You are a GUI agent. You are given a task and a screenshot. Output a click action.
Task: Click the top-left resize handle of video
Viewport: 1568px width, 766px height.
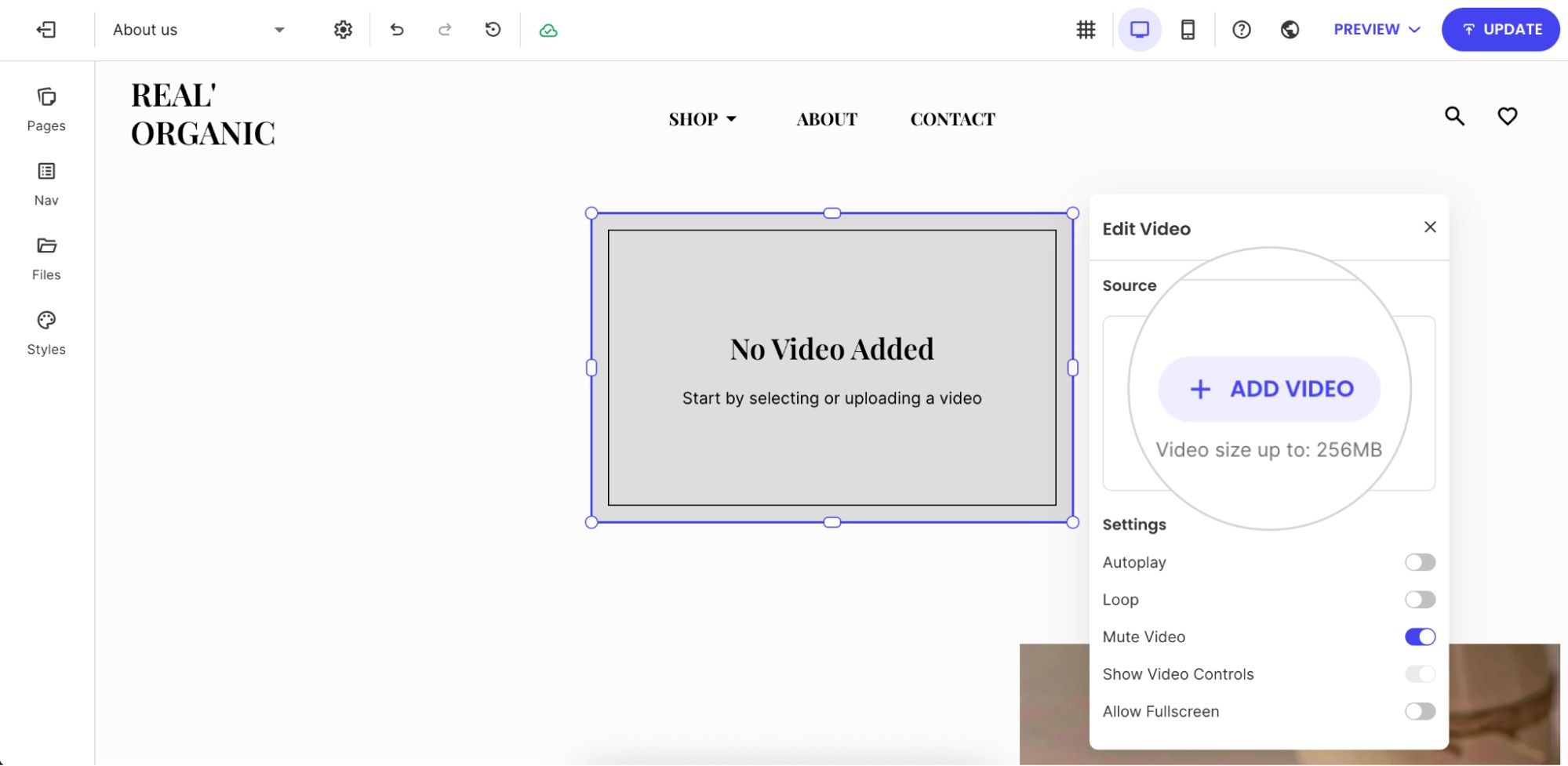pos(591,213)
